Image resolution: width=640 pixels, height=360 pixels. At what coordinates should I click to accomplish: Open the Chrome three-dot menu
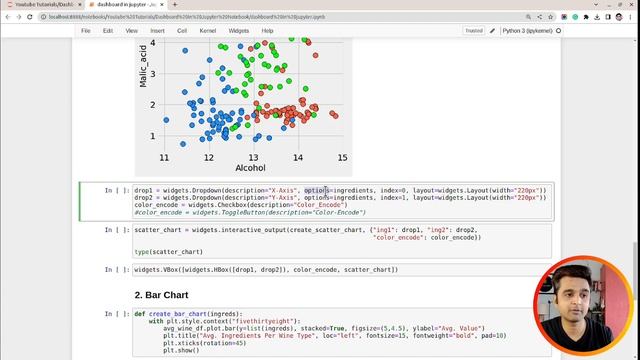(x=631, y=17)
